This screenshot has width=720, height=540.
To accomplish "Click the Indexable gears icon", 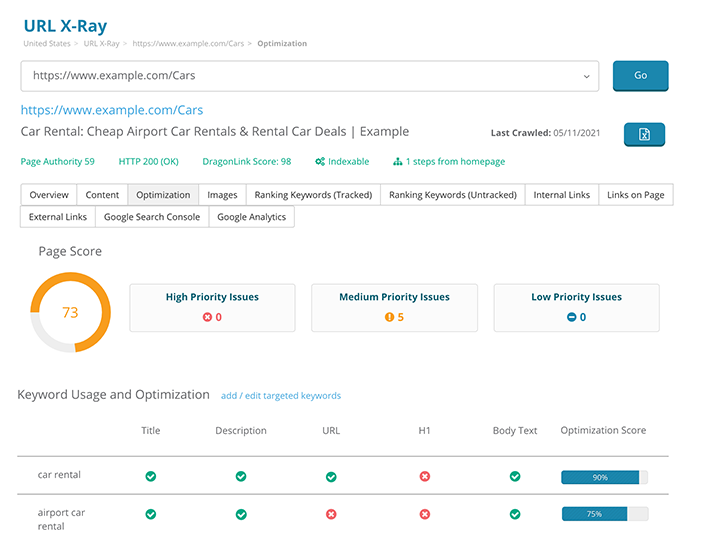I will (x=319, y=161).
